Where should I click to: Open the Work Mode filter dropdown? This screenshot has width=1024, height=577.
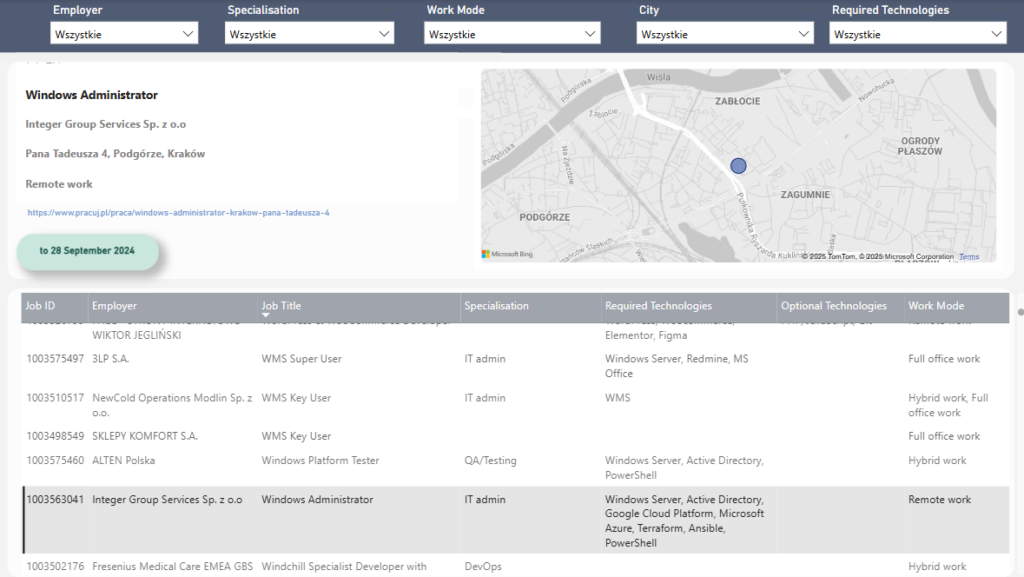pyautogui.click(x=512, y=34)
